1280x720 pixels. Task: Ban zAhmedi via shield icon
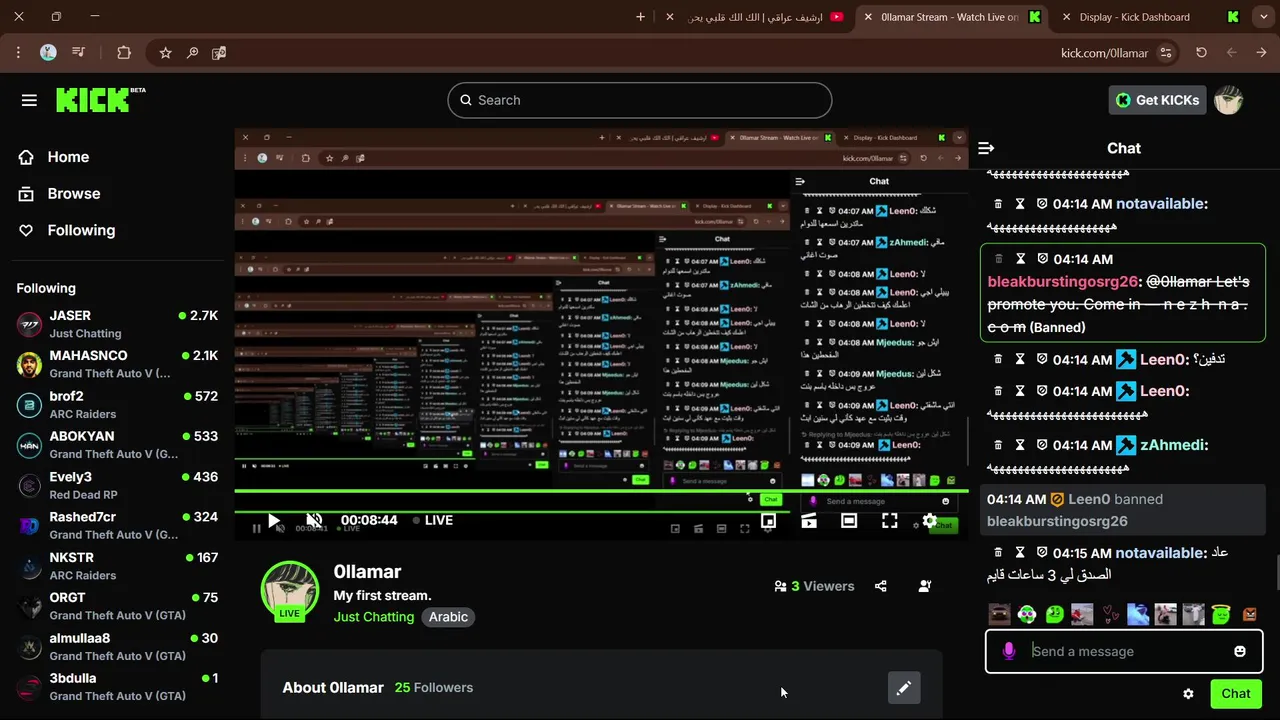(x=1042, y=444)
